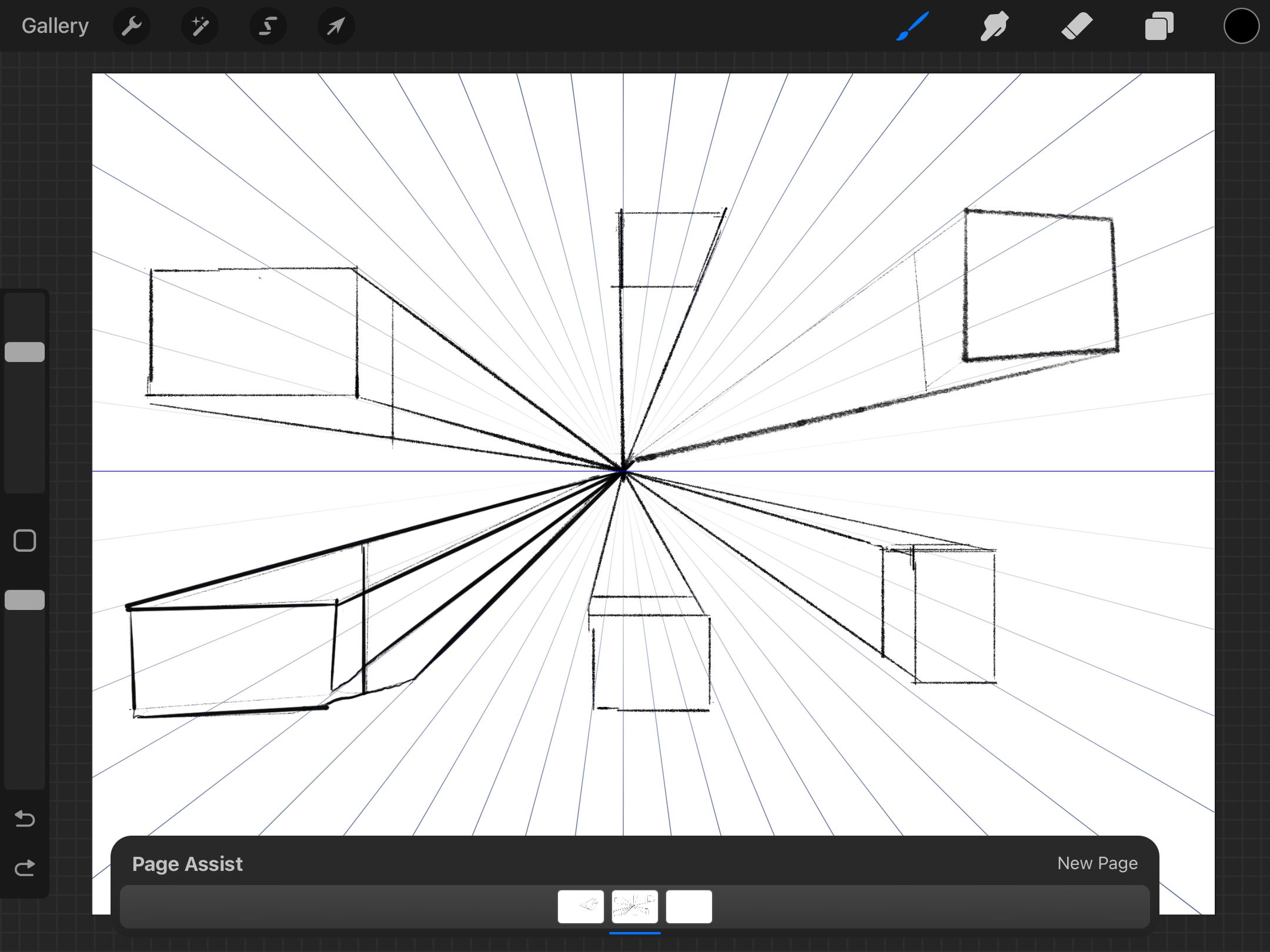Select the Brush tool

click(913, 26)
